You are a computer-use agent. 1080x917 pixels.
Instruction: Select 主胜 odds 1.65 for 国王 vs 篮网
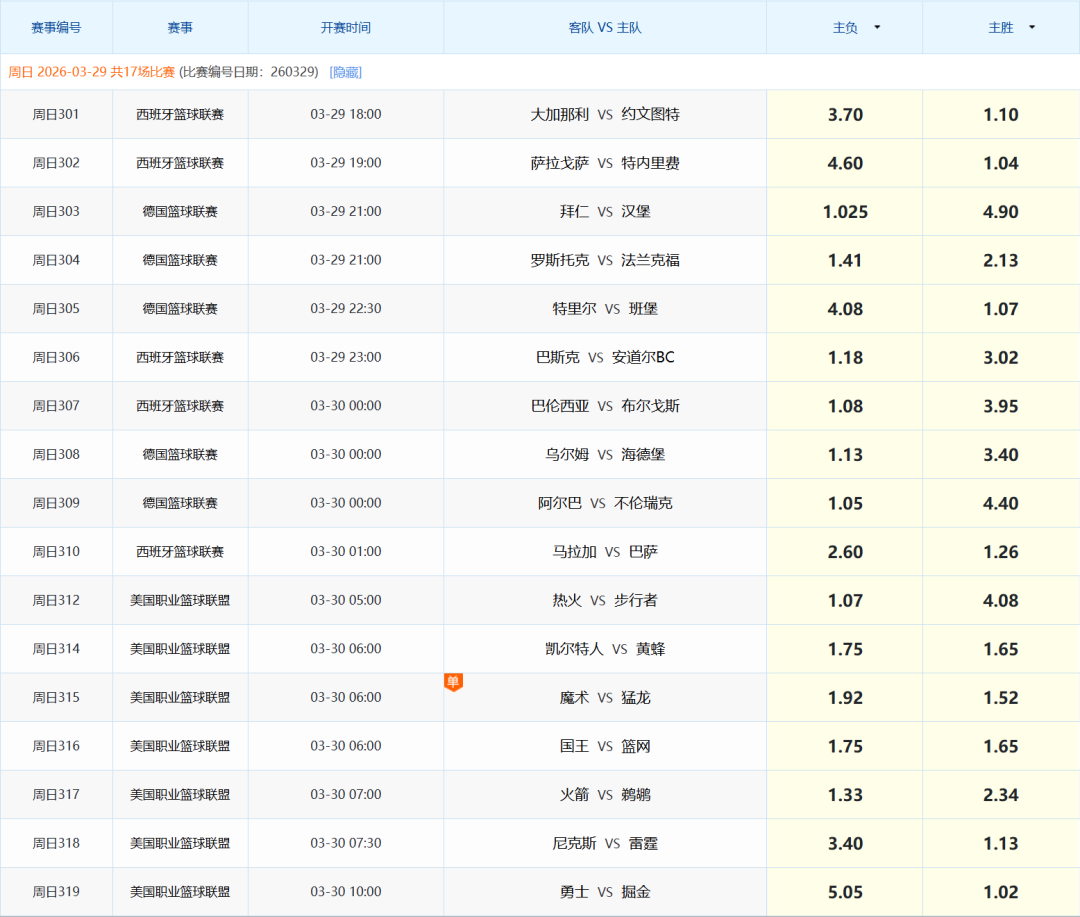click(1001, 746)
